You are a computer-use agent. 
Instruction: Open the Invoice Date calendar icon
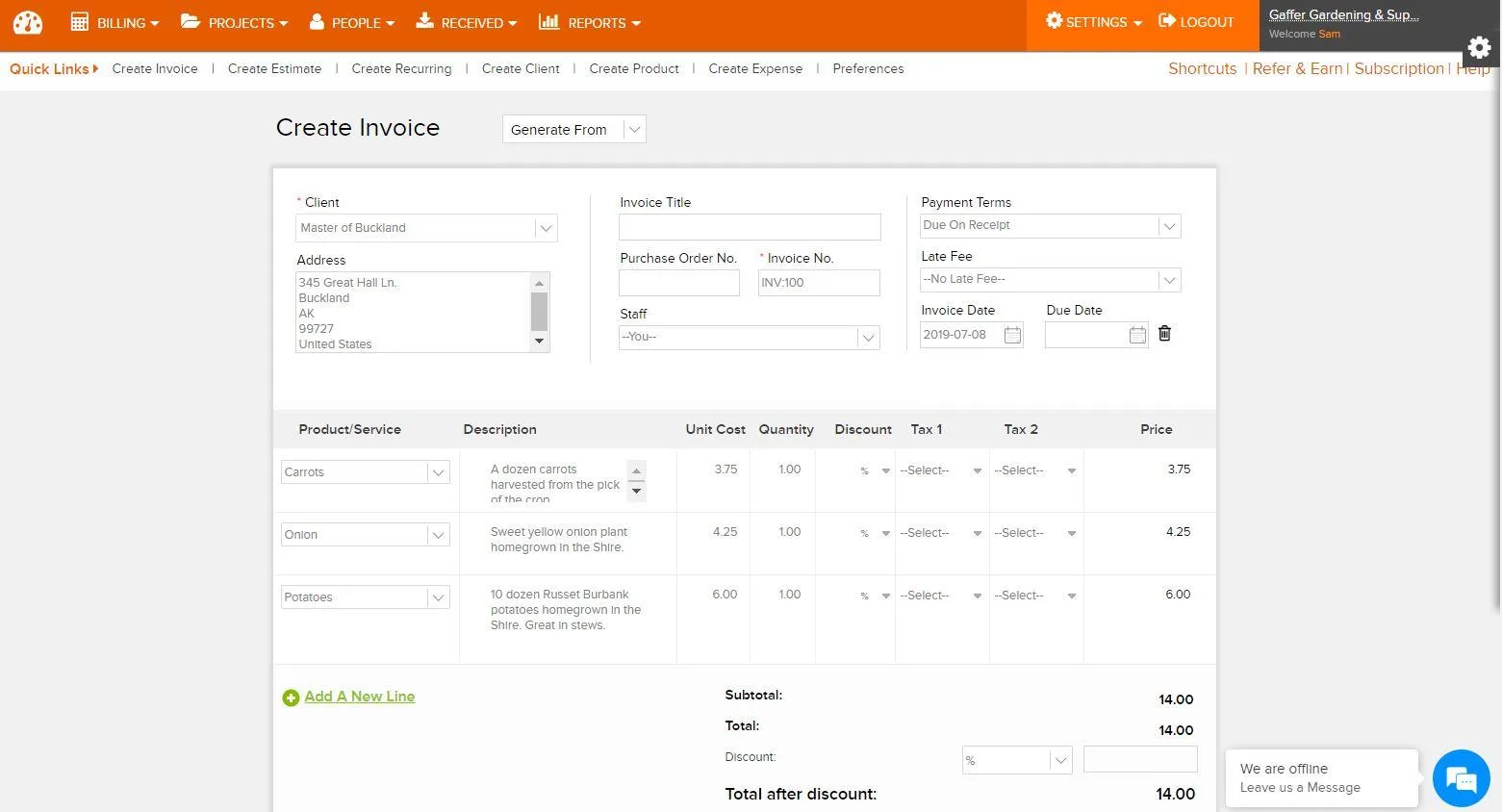[x=1012, y=335]
